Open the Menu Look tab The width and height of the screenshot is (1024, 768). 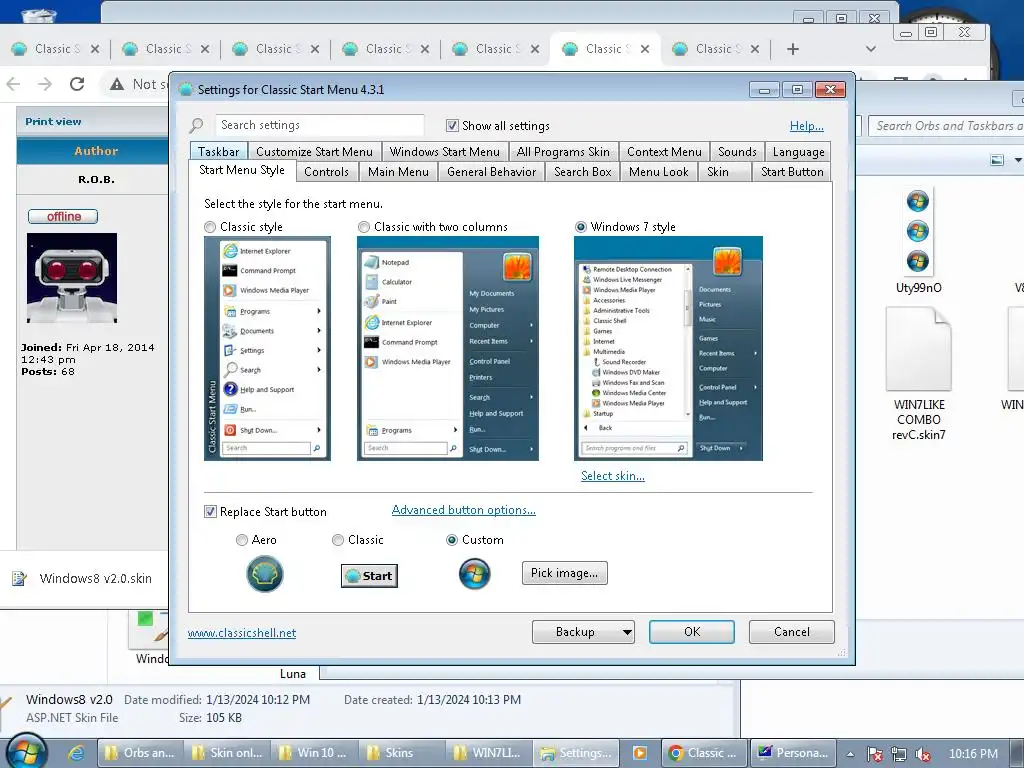(658, 172)
